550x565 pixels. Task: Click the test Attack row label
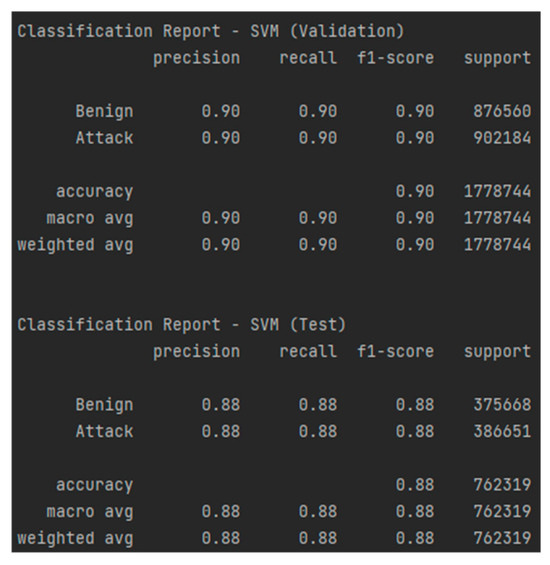pyautogui.click(x=104, y=431)
